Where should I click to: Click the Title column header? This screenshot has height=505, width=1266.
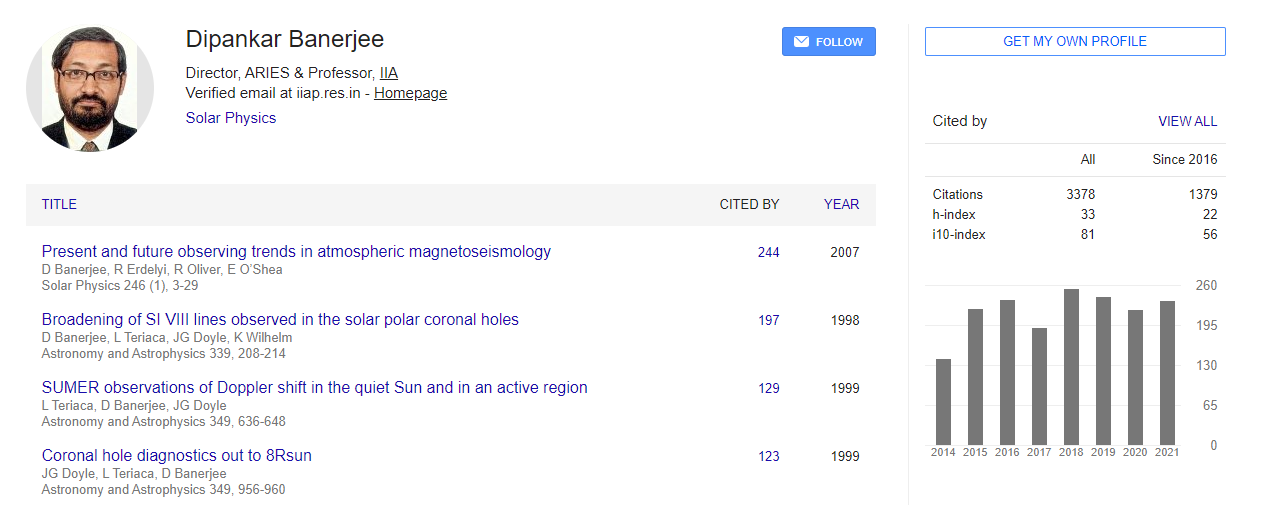point(59,204)
